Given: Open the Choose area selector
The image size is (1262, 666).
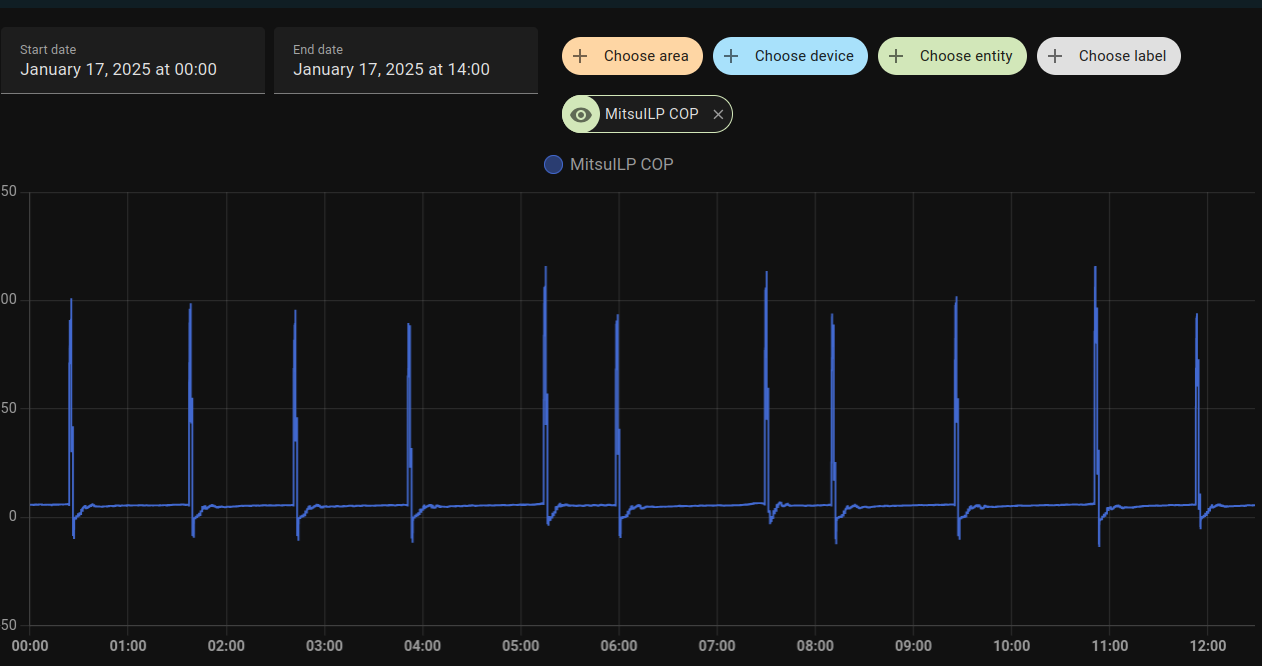Looking at the screenshot, I should coord(645,56).
